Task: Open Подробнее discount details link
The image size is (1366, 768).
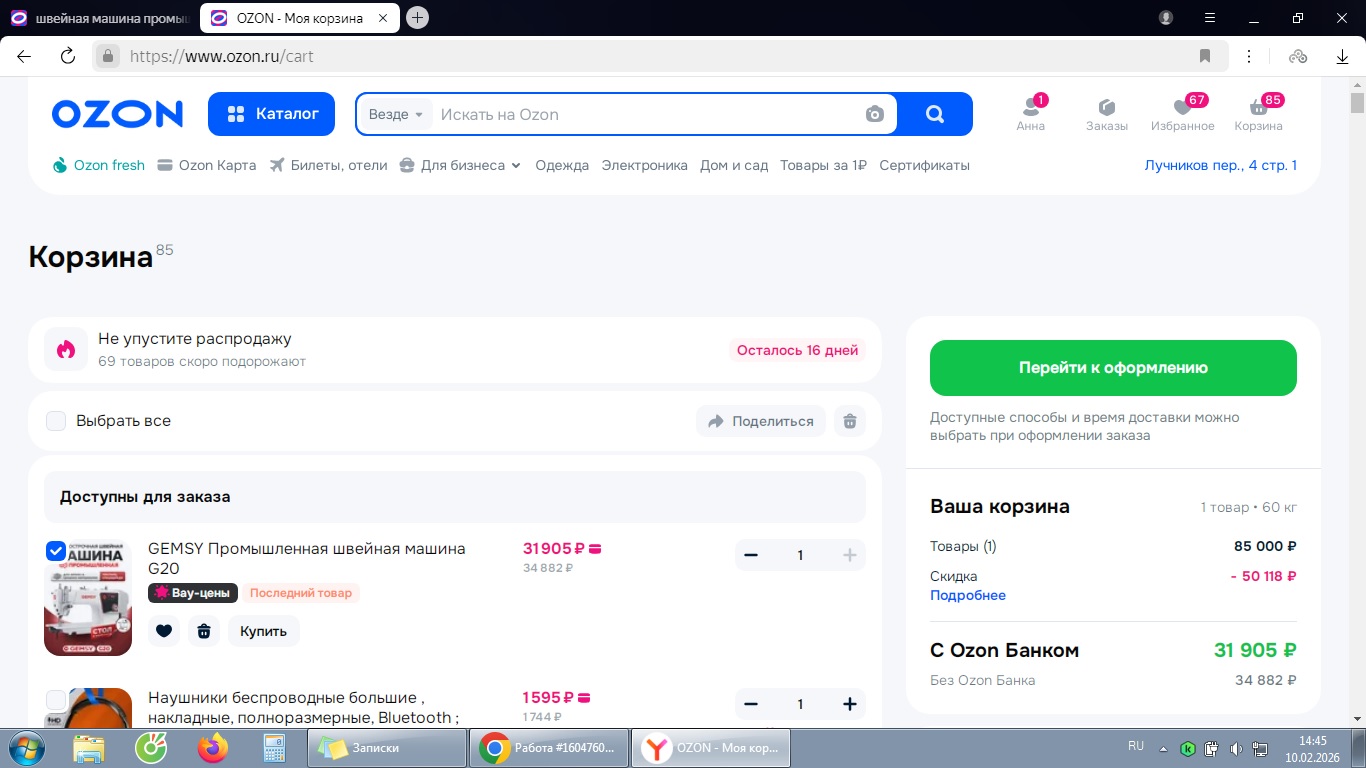Action: [x=968, y=595]
